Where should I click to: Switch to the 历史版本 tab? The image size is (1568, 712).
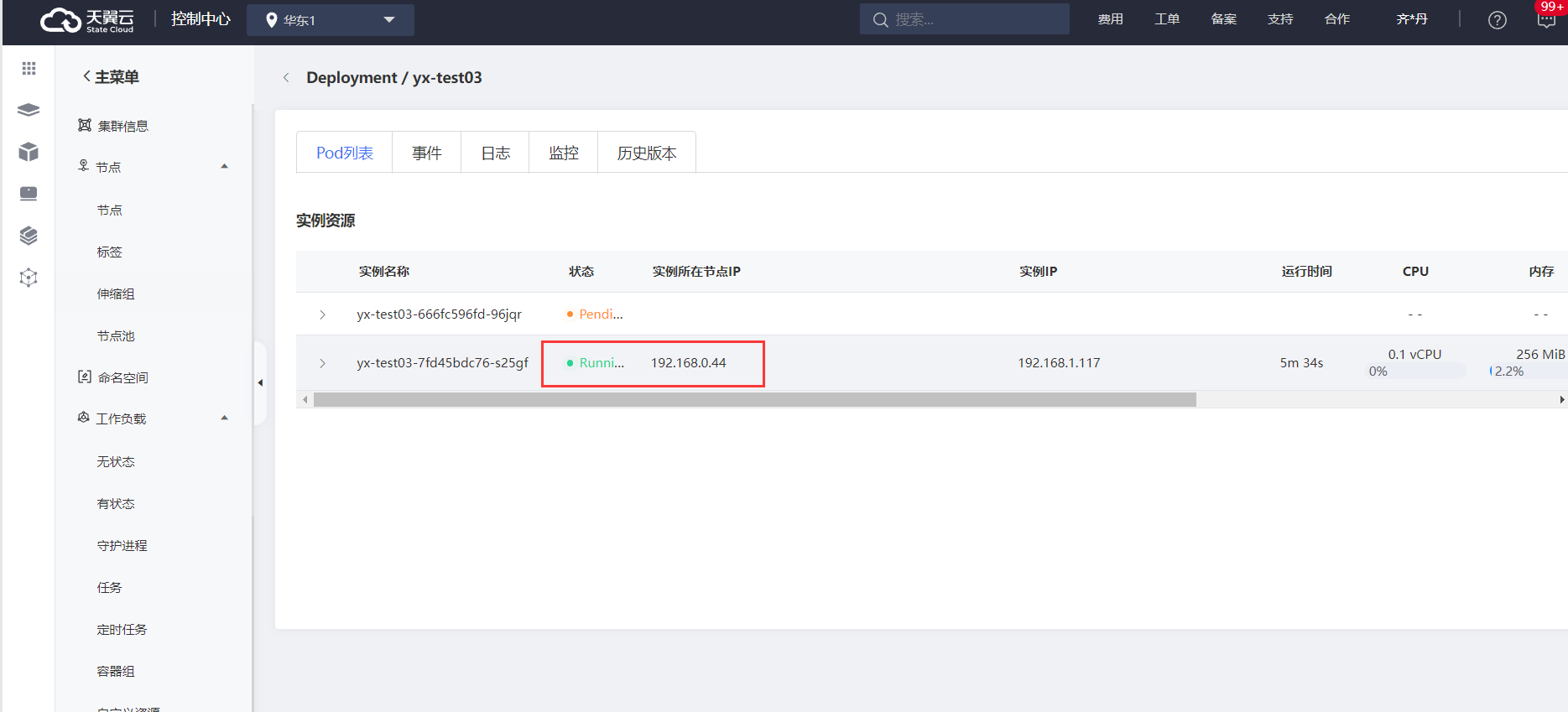coord(647,153)
